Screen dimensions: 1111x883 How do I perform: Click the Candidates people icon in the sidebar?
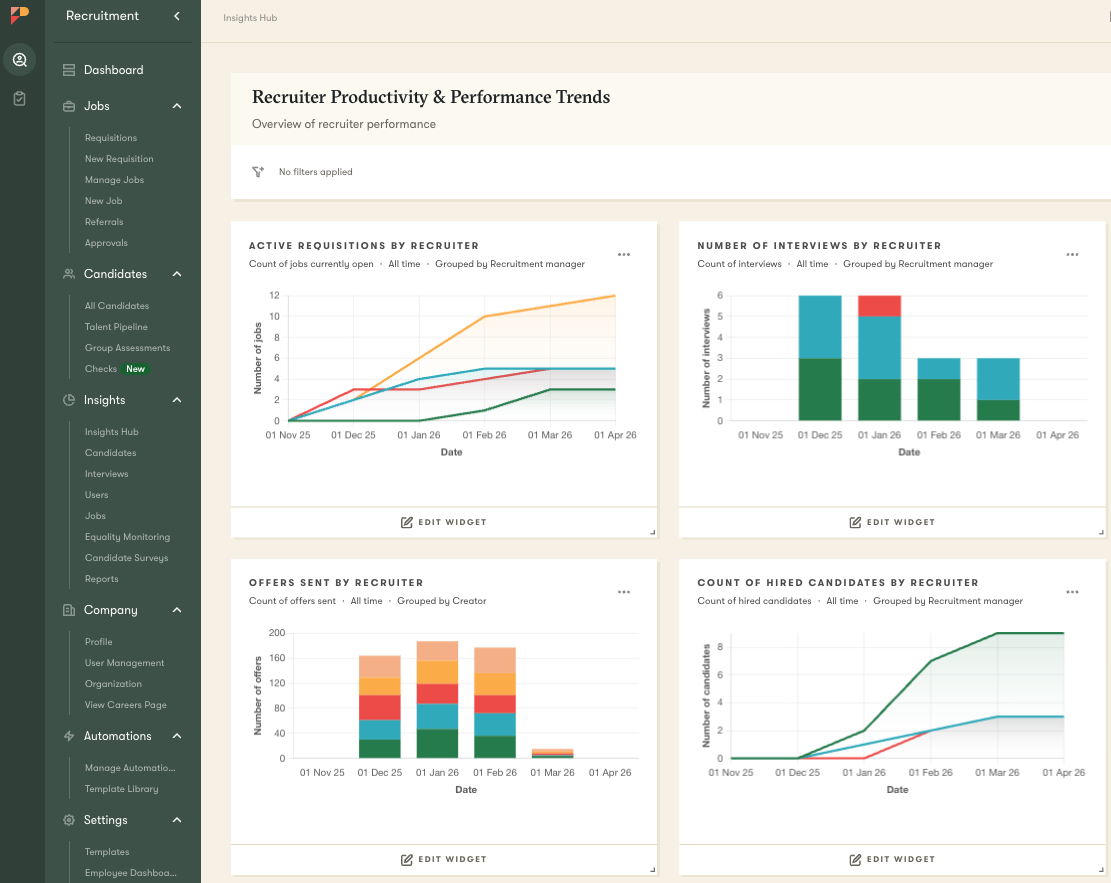pyautogui.click(x=68, y=273)
